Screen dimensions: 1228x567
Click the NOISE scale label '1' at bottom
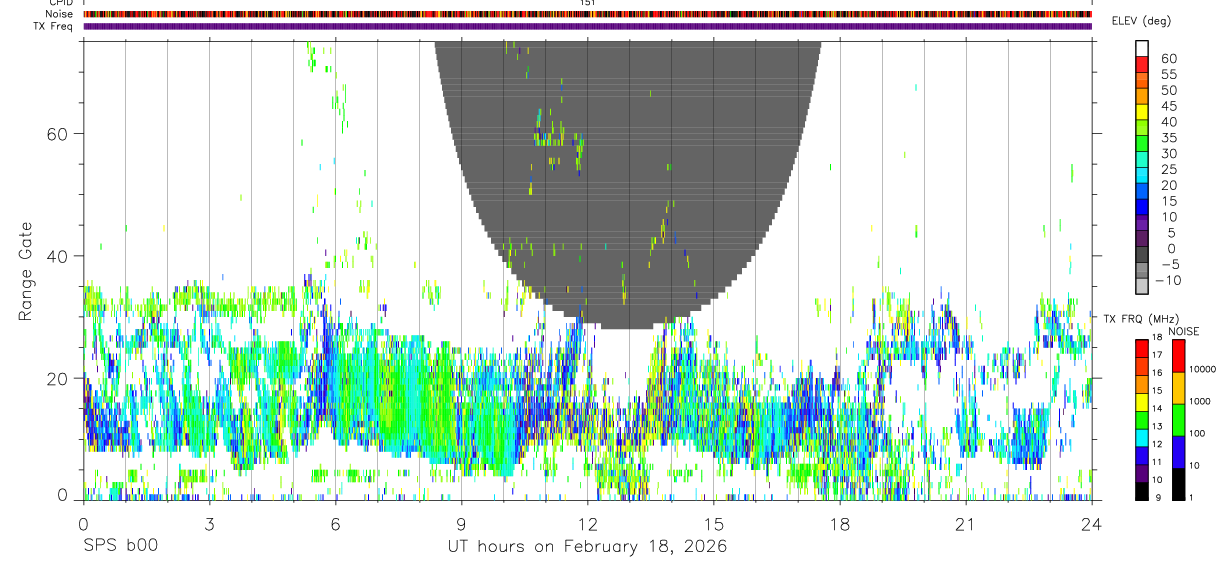tap(1192, 497)
